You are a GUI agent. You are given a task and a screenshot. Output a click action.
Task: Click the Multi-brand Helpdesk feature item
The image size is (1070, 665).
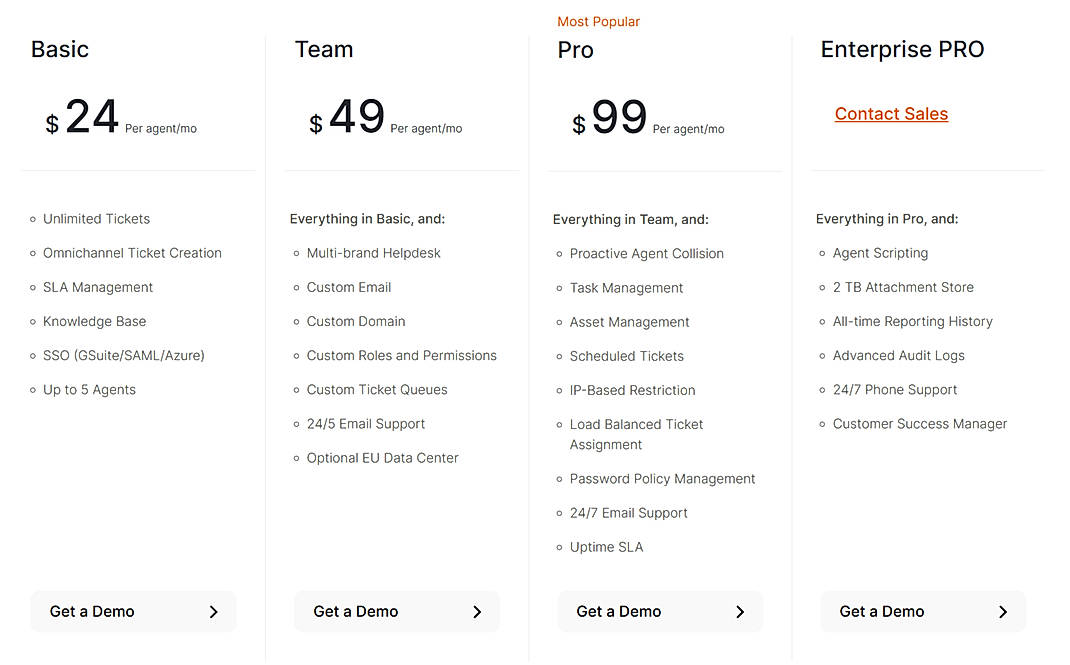[373, 253]
